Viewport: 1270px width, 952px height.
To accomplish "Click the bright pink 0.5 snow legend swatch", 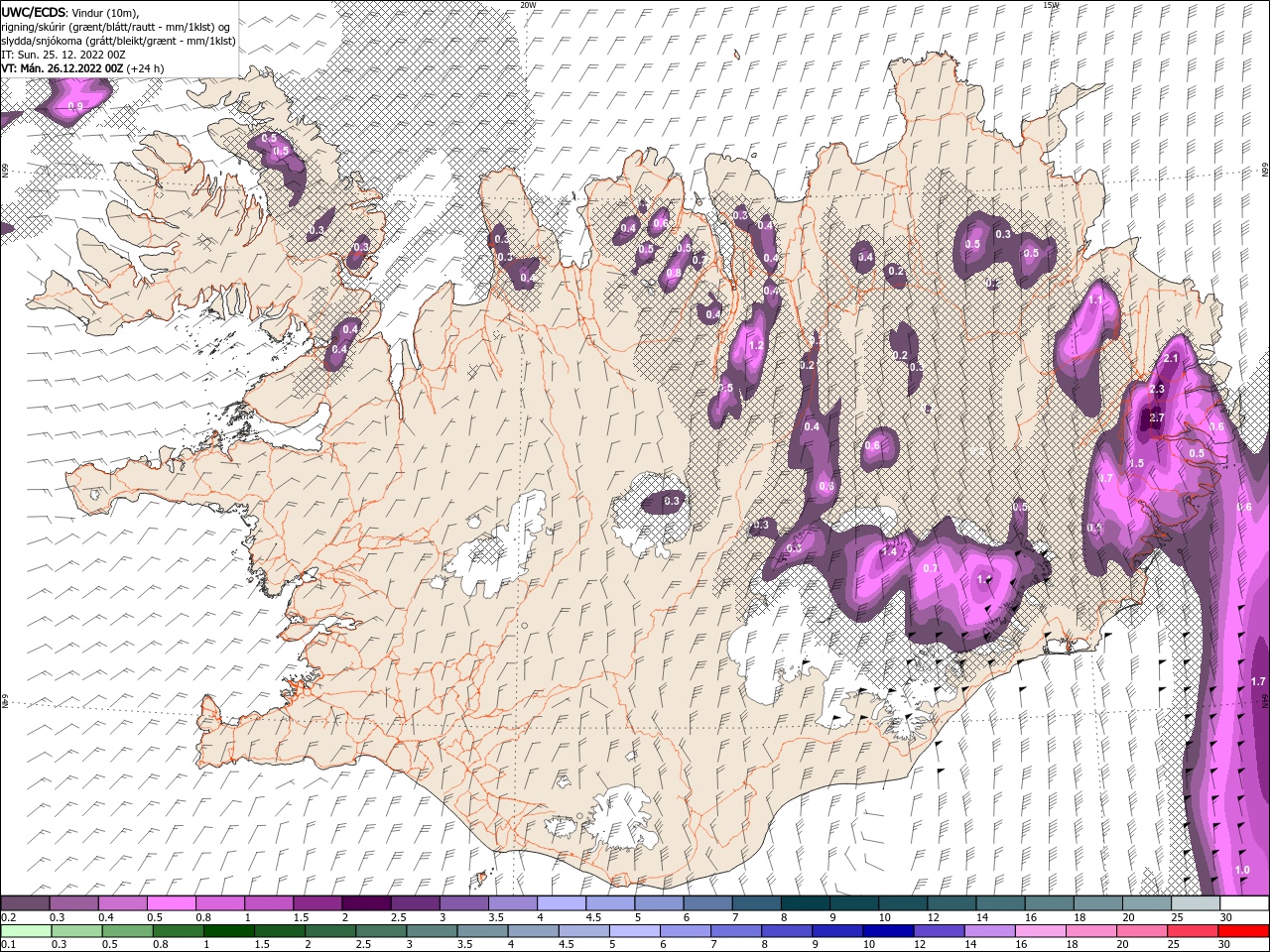I will coord(171,903).
